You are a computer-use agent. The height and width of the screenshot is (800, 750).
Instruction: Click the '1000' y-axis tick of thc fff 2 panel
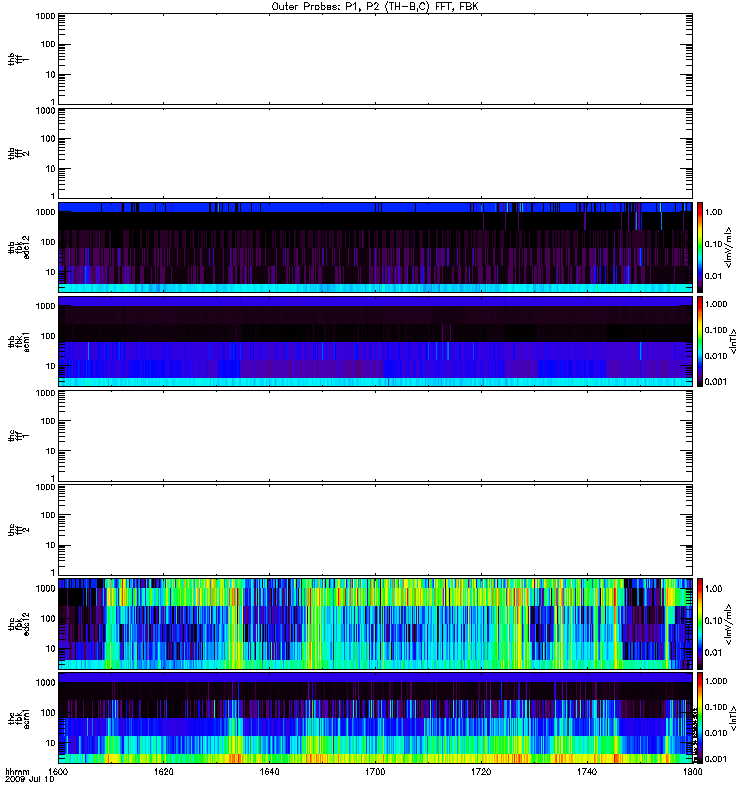pos(45,487)
